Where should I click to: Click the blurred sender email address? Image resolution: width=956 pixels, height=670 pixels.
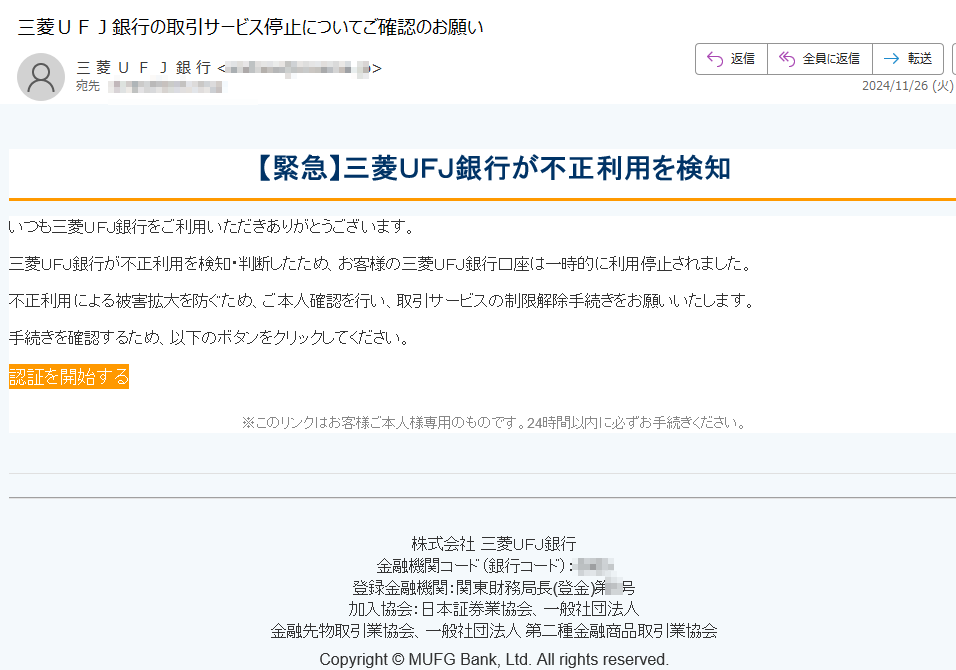click(x=299, y=68)
